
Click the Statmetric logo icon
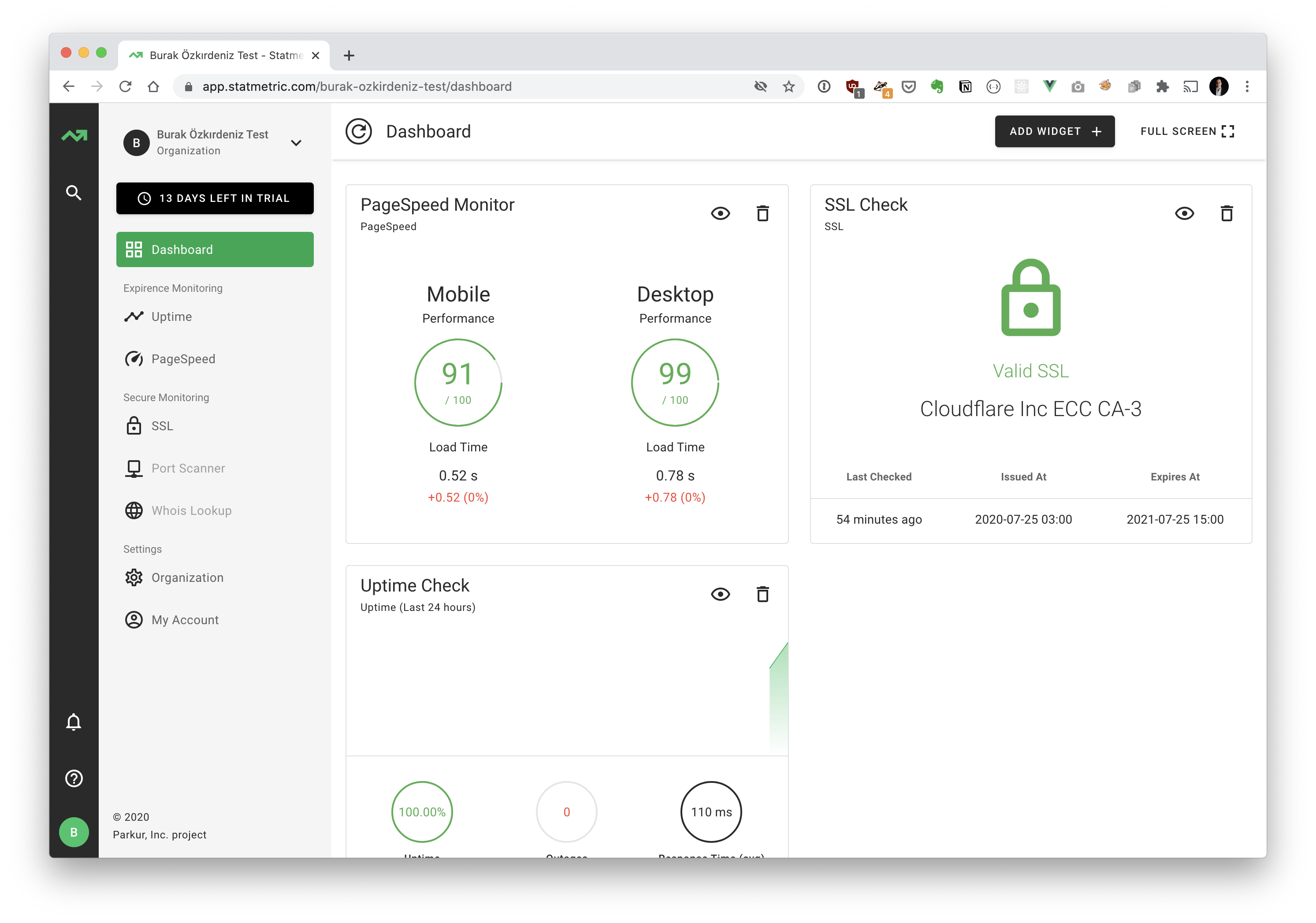pos(74,136)
